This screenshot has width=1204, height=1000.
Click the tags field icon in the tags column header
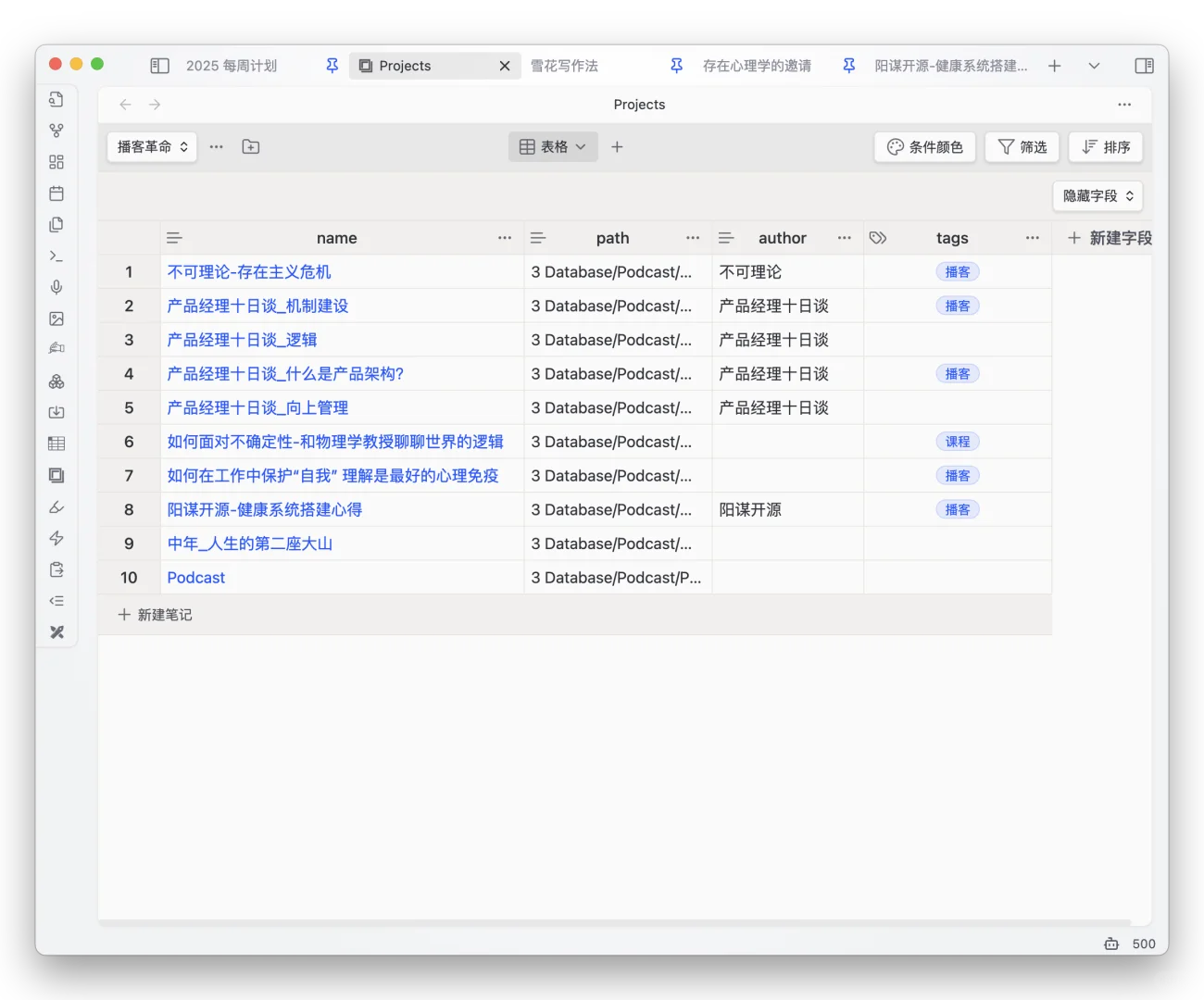tap(878, 237)
